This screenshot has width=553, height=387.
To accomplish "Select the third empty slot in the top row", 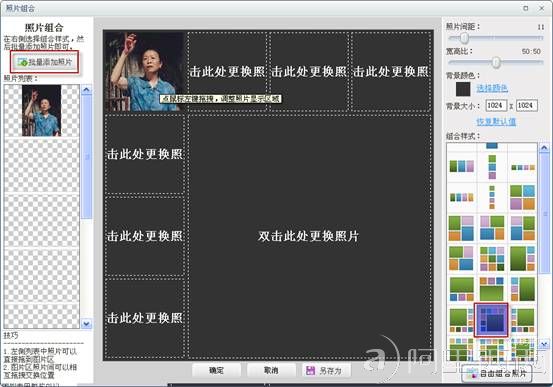I will point(309,72).
